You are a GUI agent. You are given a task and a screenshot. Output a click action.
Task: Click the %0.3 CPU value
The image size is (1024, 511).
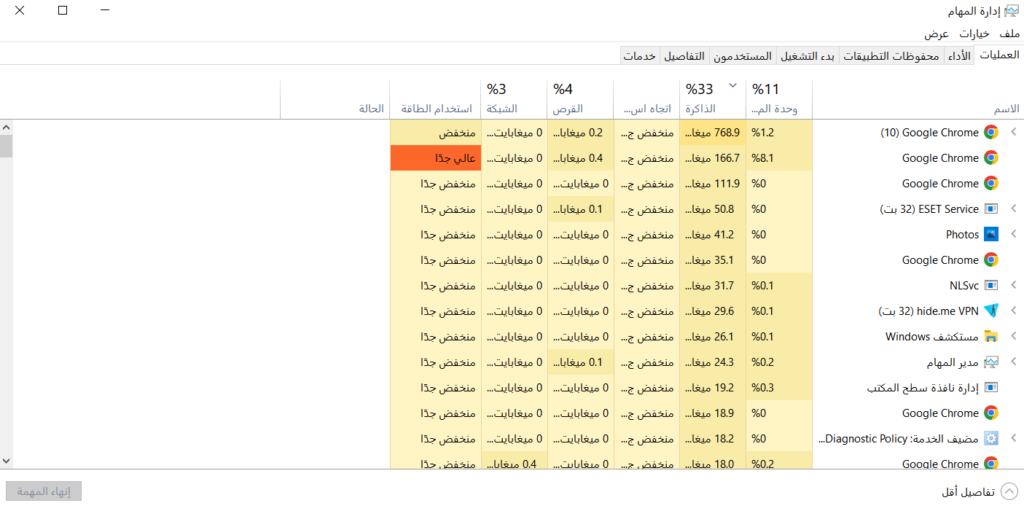(x=778, y=387)
